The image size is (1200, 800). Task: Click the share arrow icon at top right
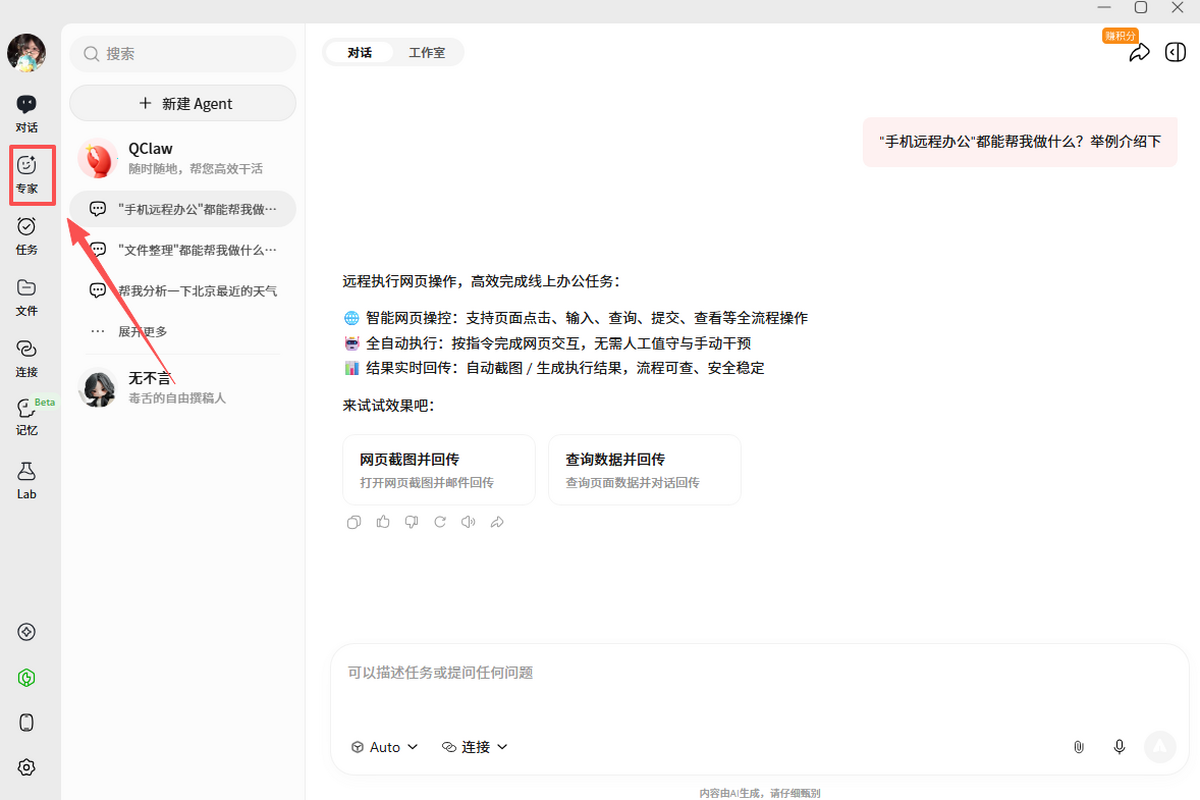[1139, 53]
